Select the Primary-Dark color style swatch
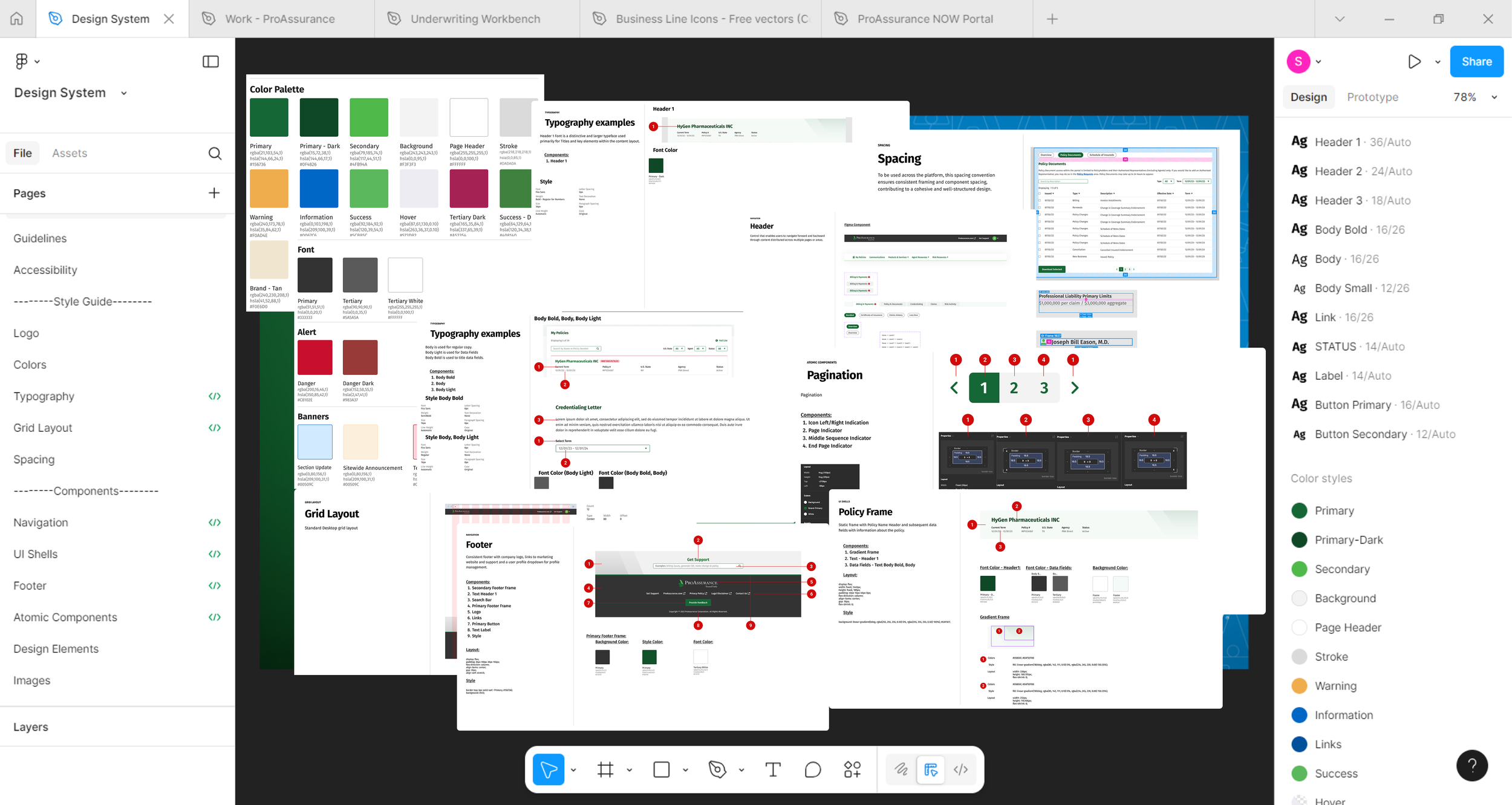 (1299, 540)
